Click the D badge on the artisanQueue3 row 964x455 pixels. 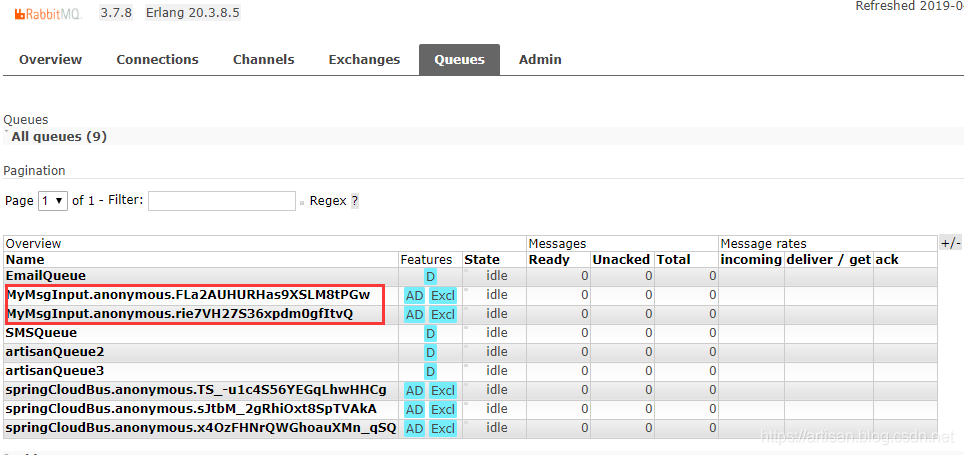(430, 372)
